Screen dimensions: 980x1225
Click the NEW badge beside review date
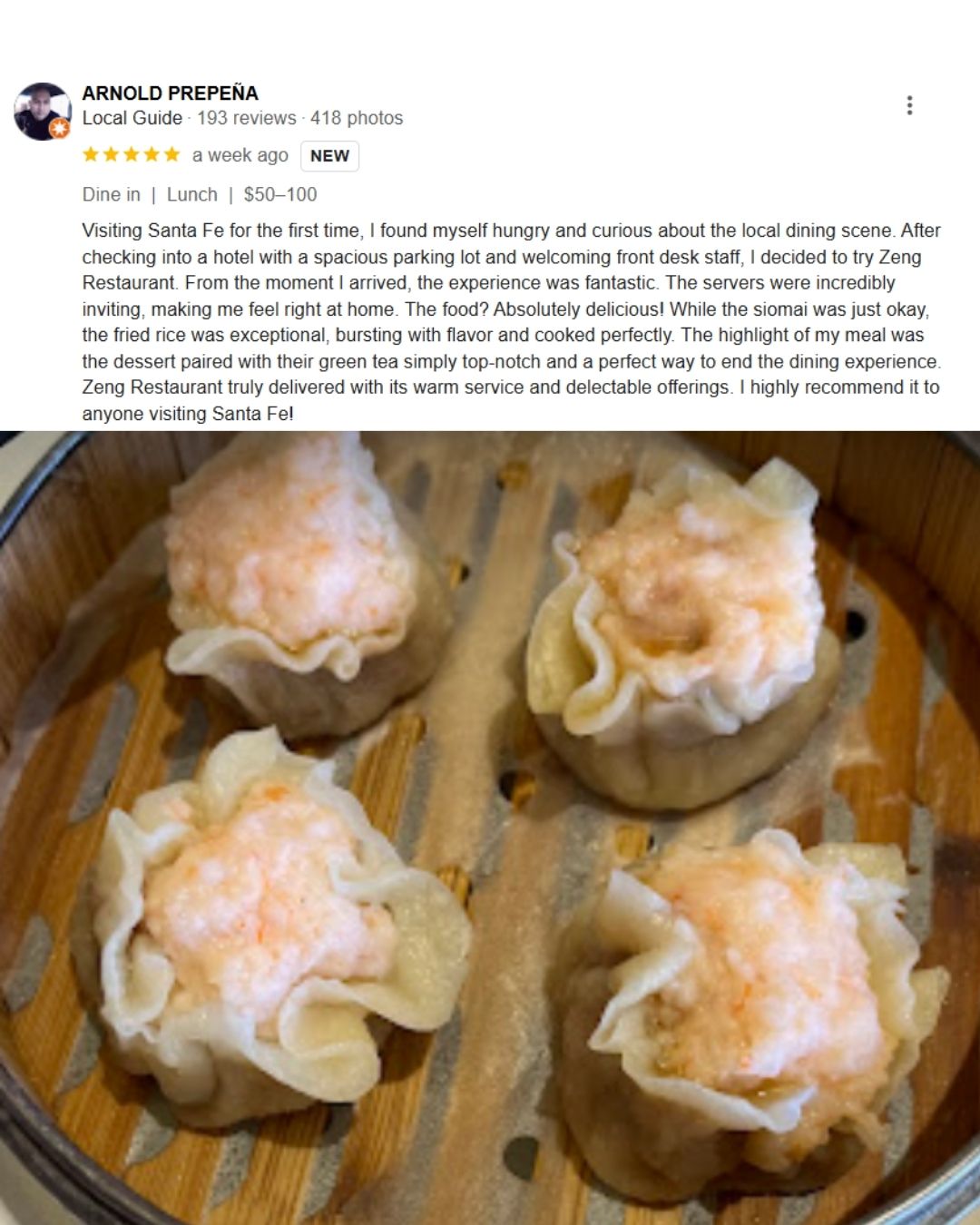click(329, 156)
